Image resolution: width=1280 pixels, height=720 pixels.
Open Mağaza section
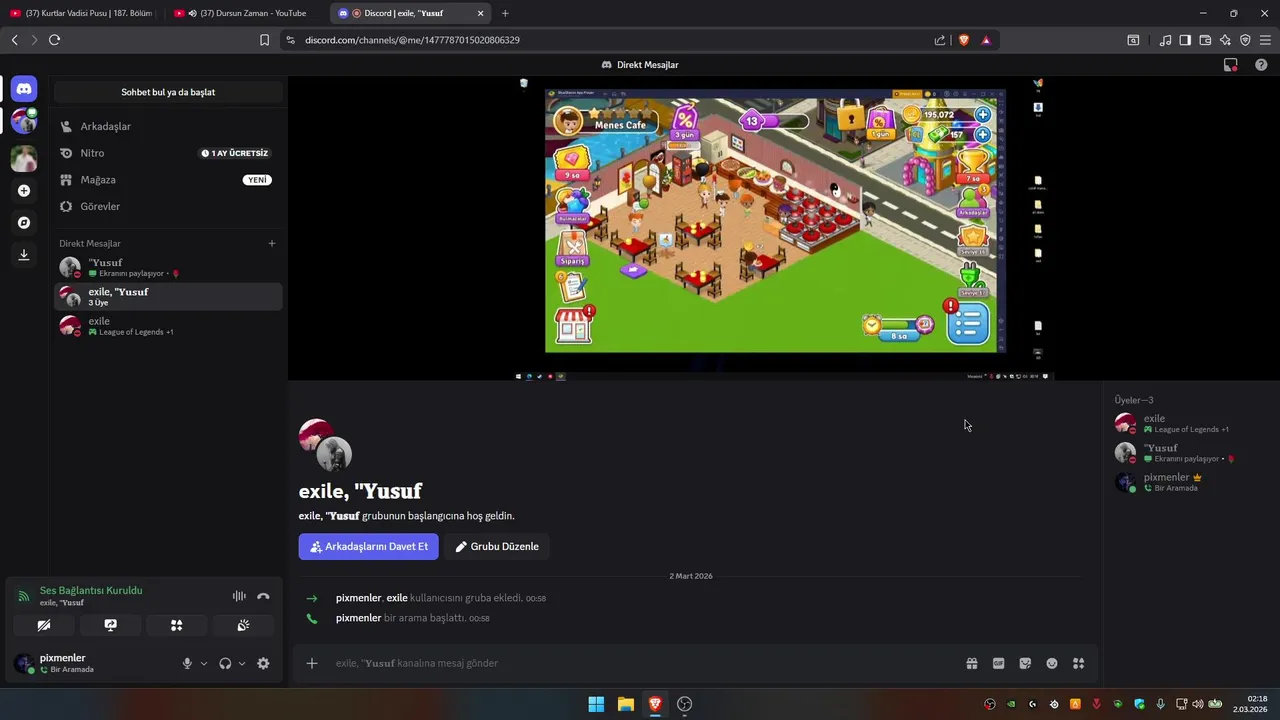(168, 180)
